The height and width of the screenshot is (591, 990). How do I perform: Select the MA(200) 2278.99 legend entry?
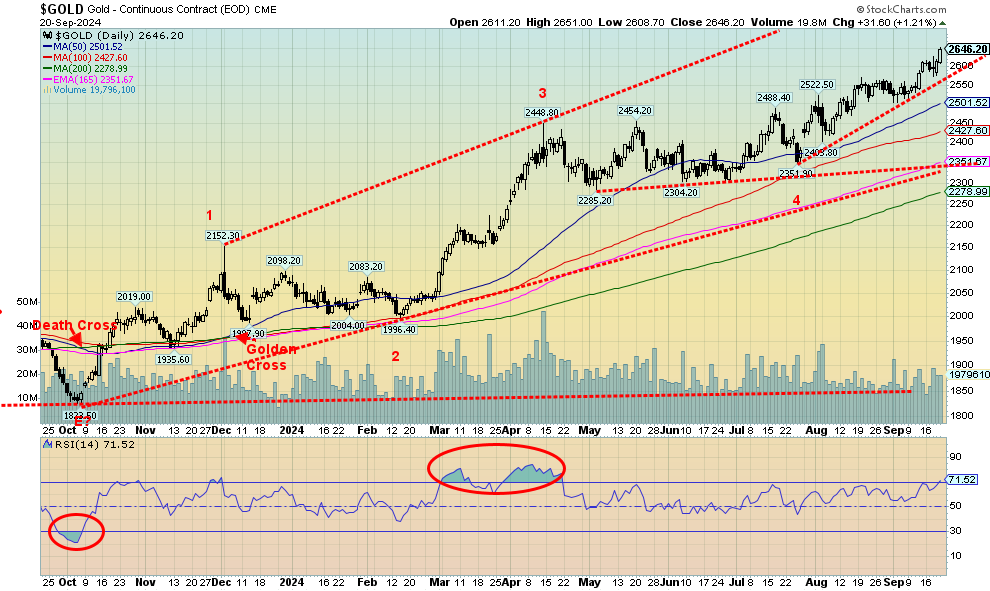tap(85, 68)
